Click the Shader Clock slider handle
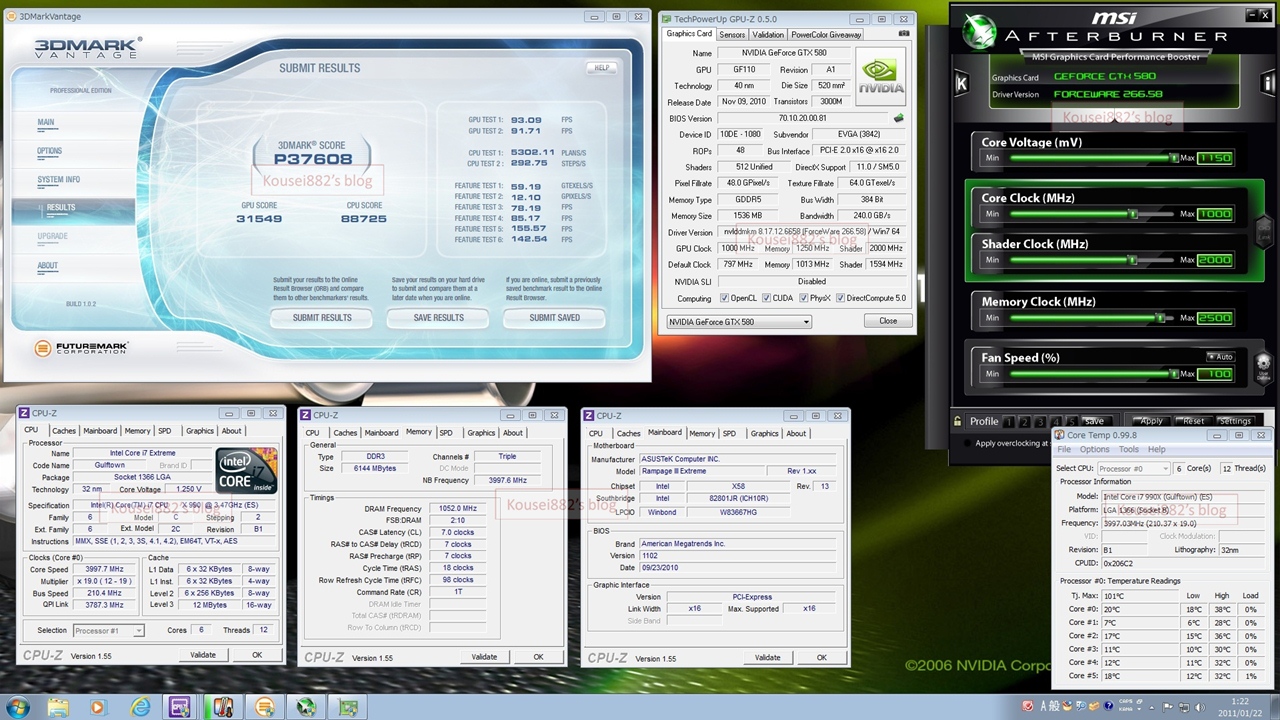This screenshot has height=720, width=1280. 1133,260
